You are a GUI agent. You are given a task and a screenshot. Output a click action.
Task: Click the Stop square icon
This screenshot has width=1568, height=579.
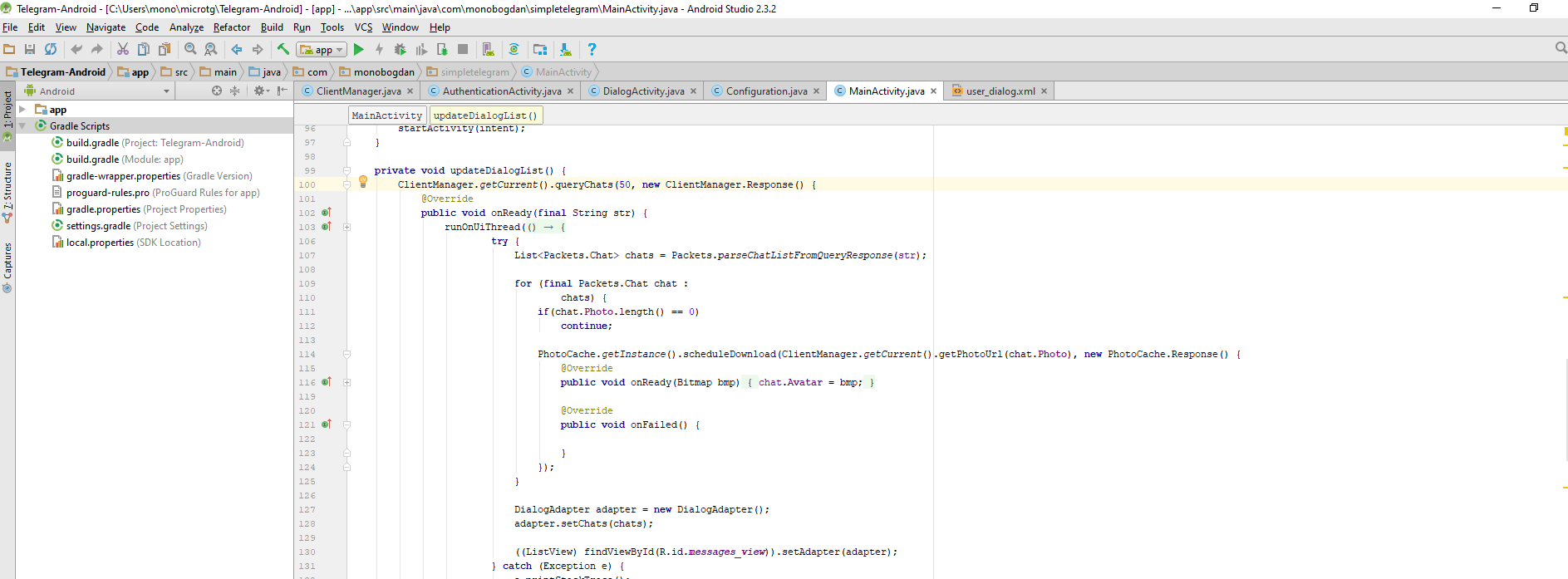463,50
